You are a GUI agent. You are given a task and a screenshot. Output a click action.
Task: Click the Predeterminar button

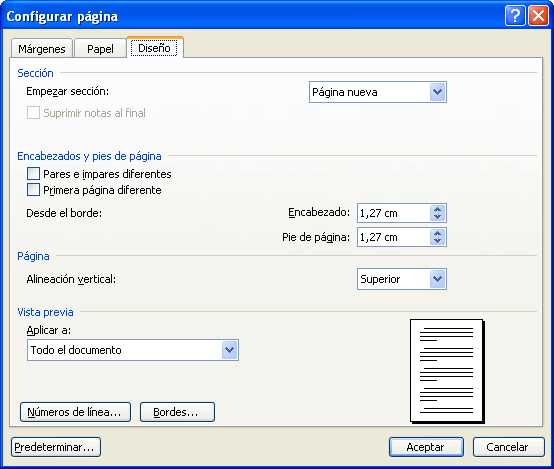[56, 447]
